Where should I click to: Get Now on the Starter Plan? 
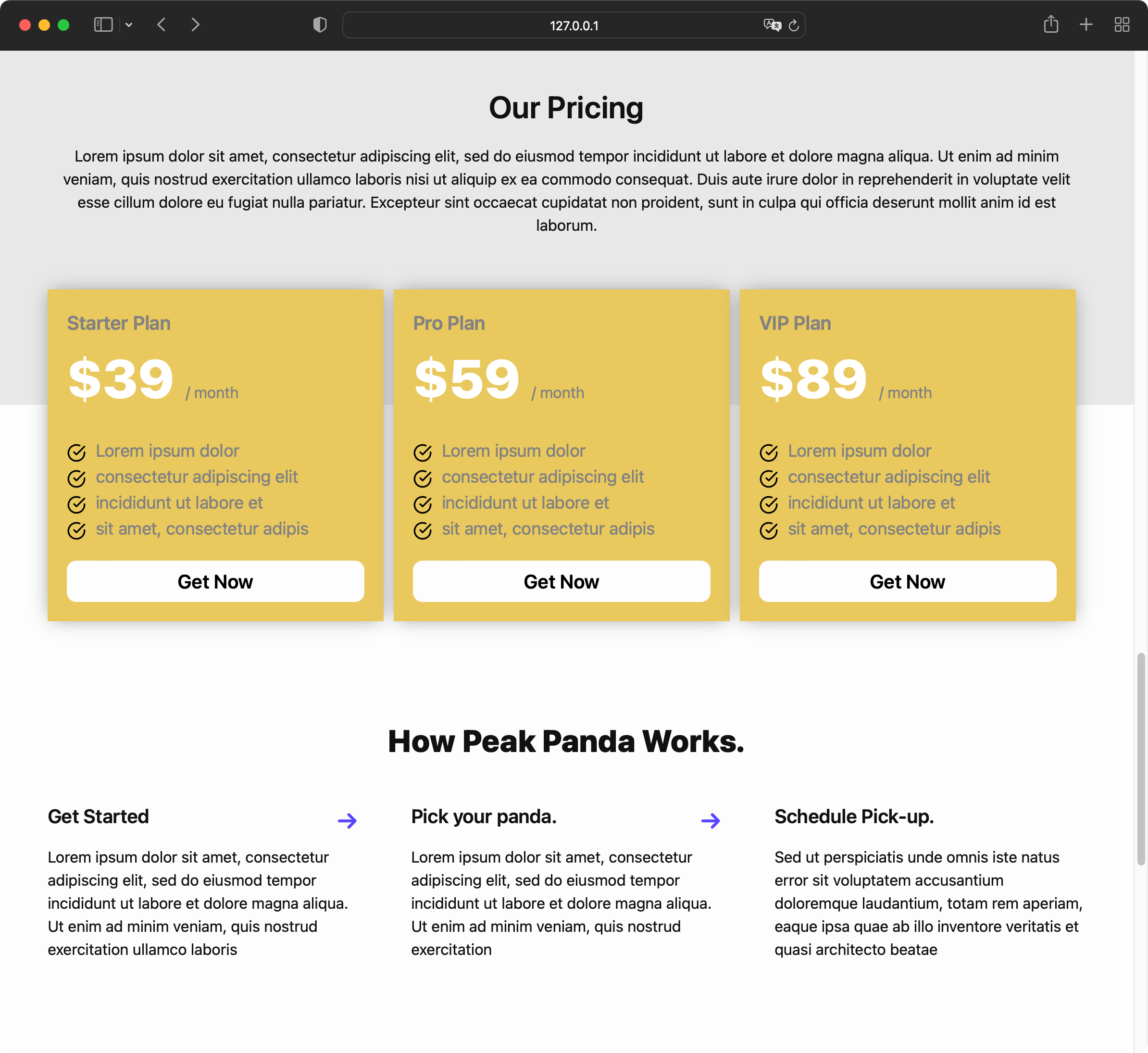(x=215, y=581)
